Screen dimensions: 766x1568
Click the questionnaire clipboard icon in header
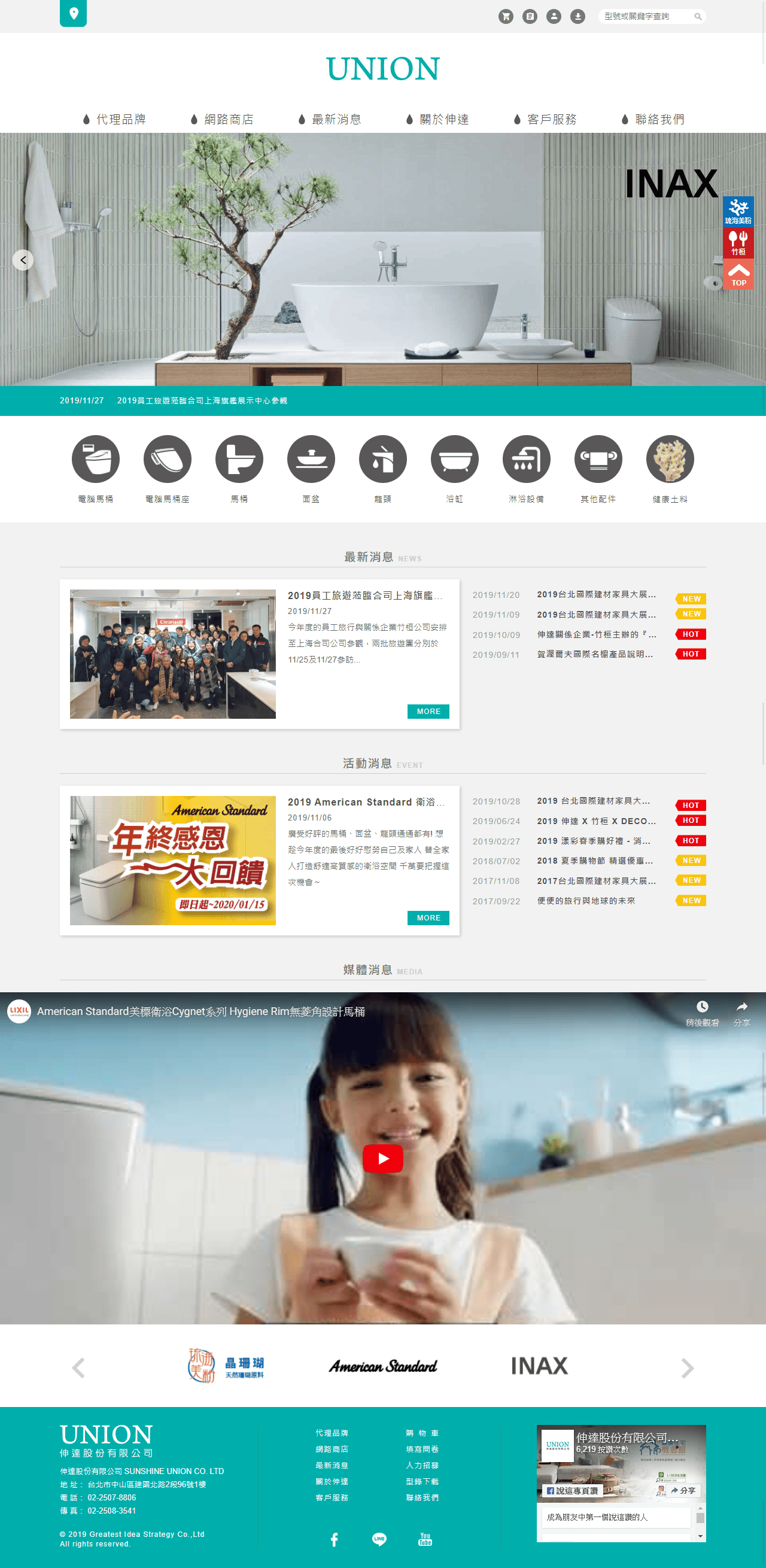[530, 16]
